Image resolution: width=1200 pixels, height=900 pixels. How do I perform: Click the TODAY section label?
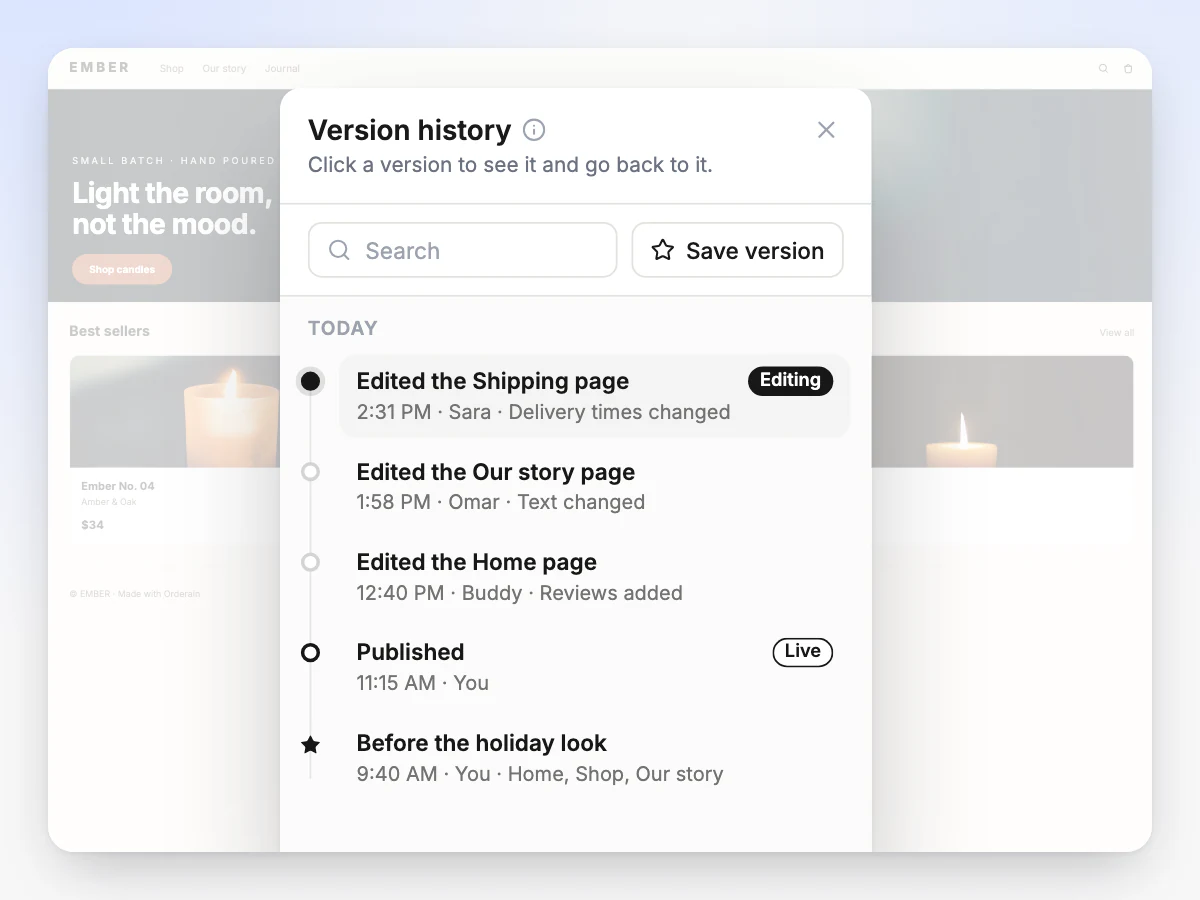tap(343, 328)
